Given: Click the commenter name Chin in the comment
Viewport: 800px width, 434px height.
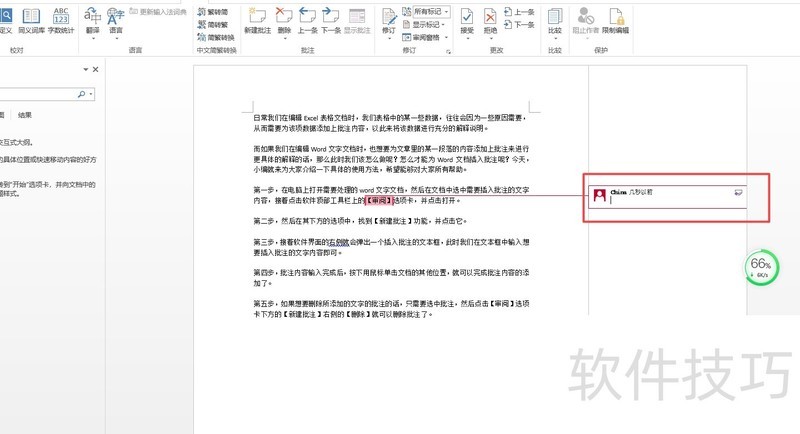Looking at the screenshot, I should pos(618,192).
